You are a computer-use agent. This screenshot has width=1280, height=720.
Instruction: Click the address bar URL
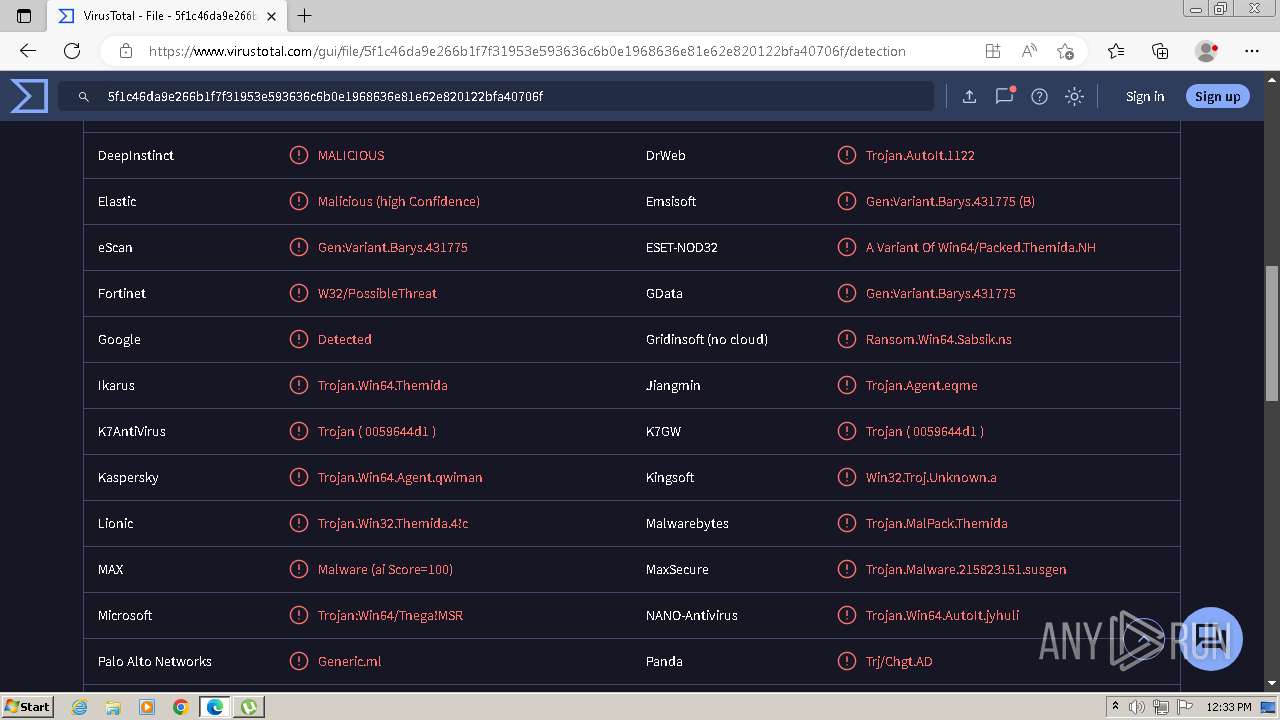(x=527, y=51)
